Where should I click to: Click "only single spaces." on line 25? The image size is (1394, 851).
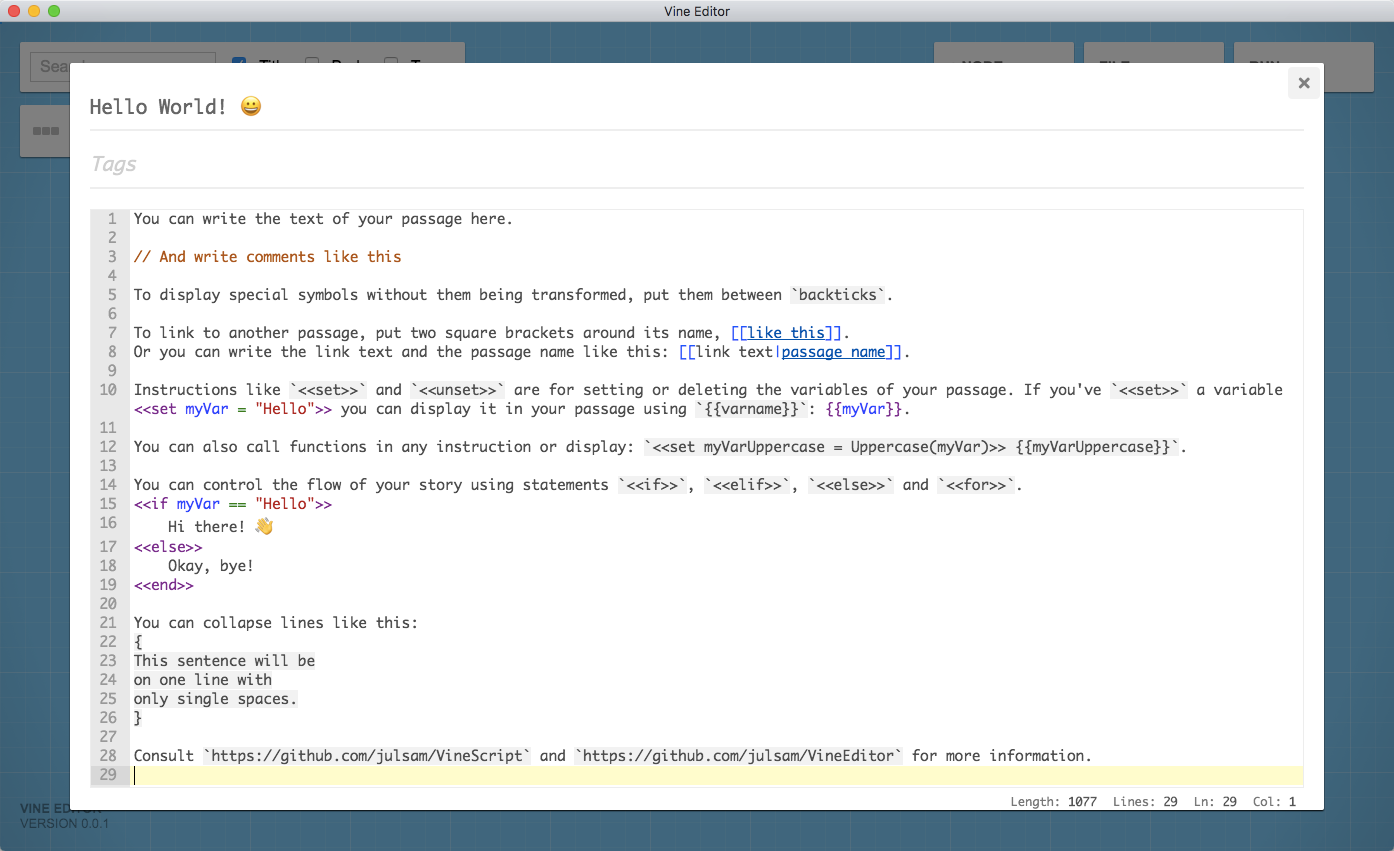pos(216,699)
